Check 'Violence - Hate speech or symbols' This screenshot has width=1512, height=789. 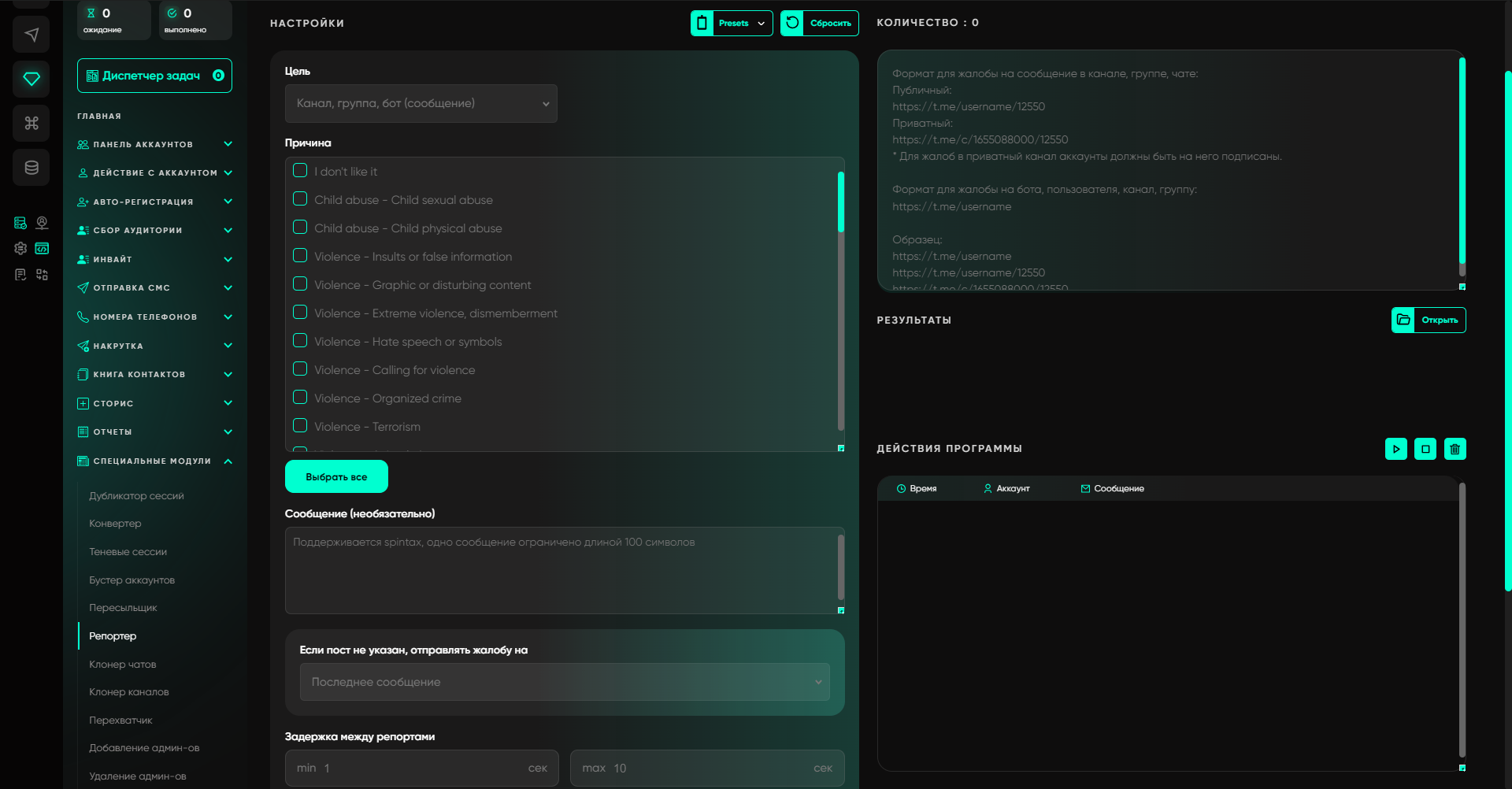300,340
